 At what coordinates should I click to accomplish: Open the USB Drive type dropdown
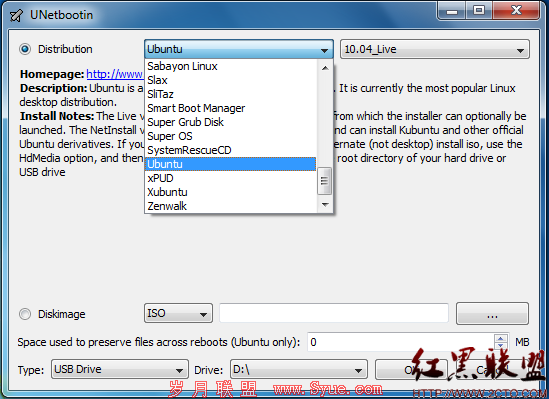pyautogui.click(x=120, y=369)
